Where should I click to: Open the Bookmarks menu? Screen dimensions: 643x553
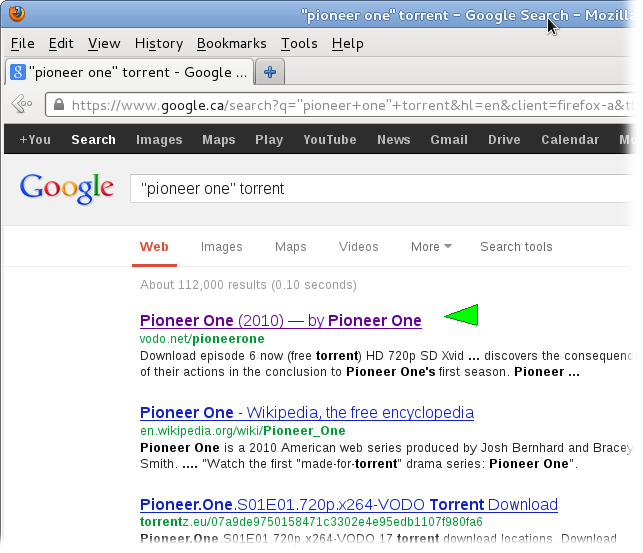point(232,43)
